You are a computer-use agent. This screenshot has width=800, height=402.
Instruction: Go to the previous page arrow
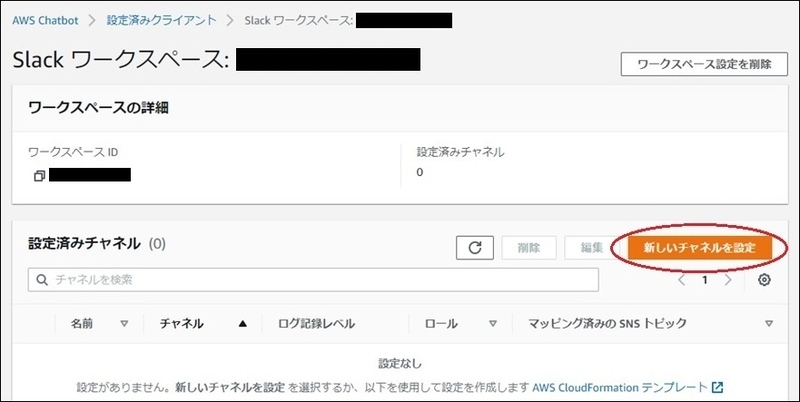pos(682,280)
